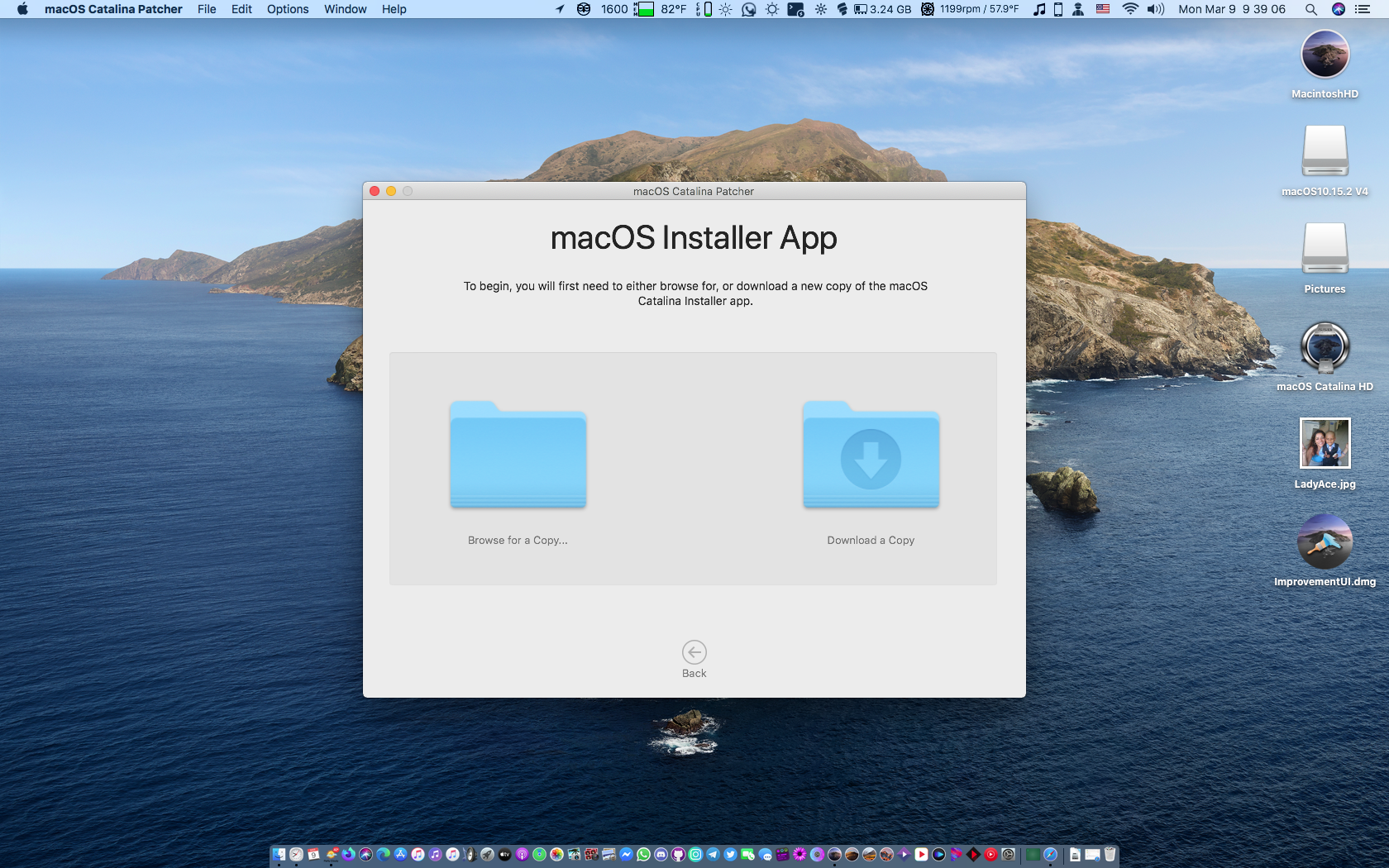The image size is (1389, 868).
Task: Open Siri from the menu bar
Action: pos(1338,9)
